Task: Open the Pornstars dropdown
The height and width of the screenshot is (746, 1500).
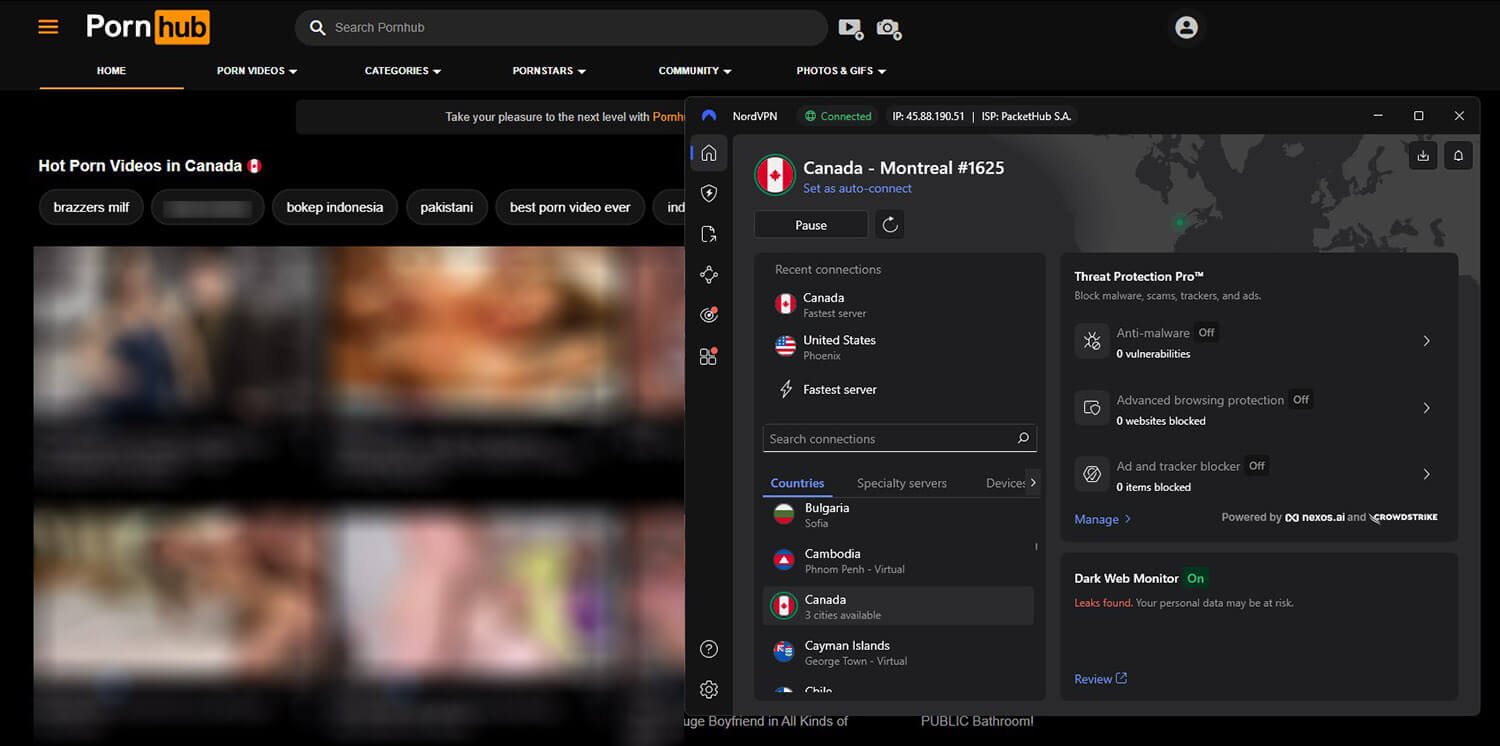Action: (x=546, y=71)
